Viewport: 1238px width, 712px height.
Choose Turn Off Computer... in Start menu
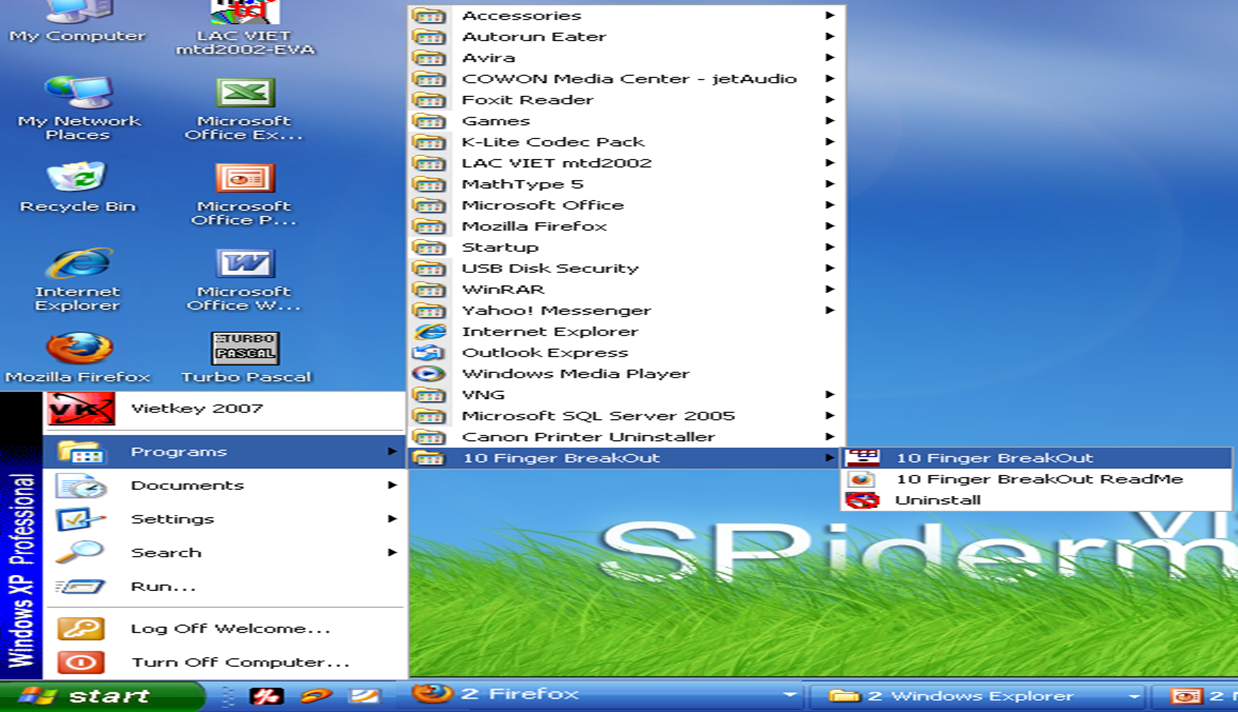[x=225, y=662]
